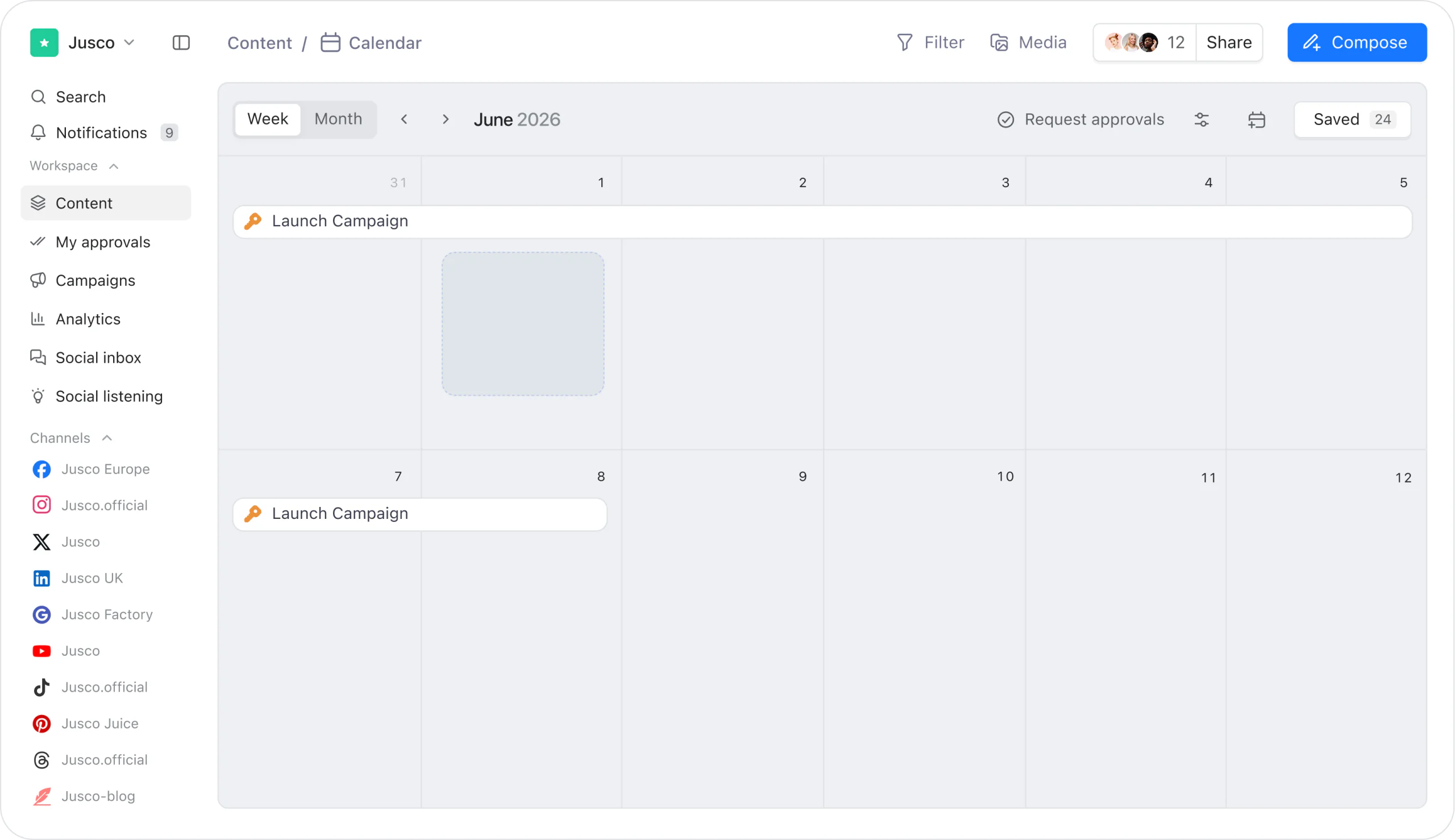Viewport: 1455px width, 840px height.
Task: Open Notifications with 9 badge
Action: click(106, 132)
